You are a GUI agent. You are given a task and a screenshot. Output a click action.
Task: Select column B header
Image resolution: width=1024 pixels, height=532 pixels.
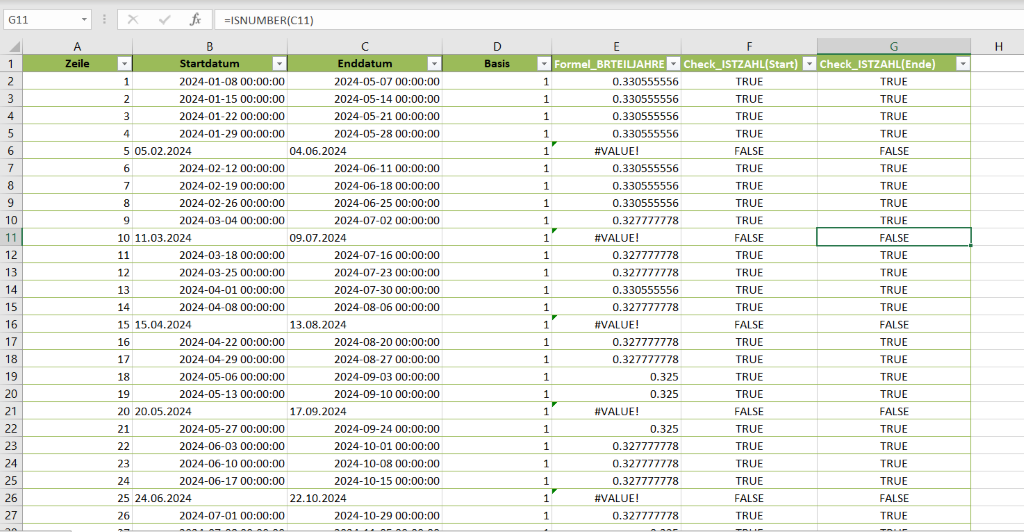(x=210, y=46)
